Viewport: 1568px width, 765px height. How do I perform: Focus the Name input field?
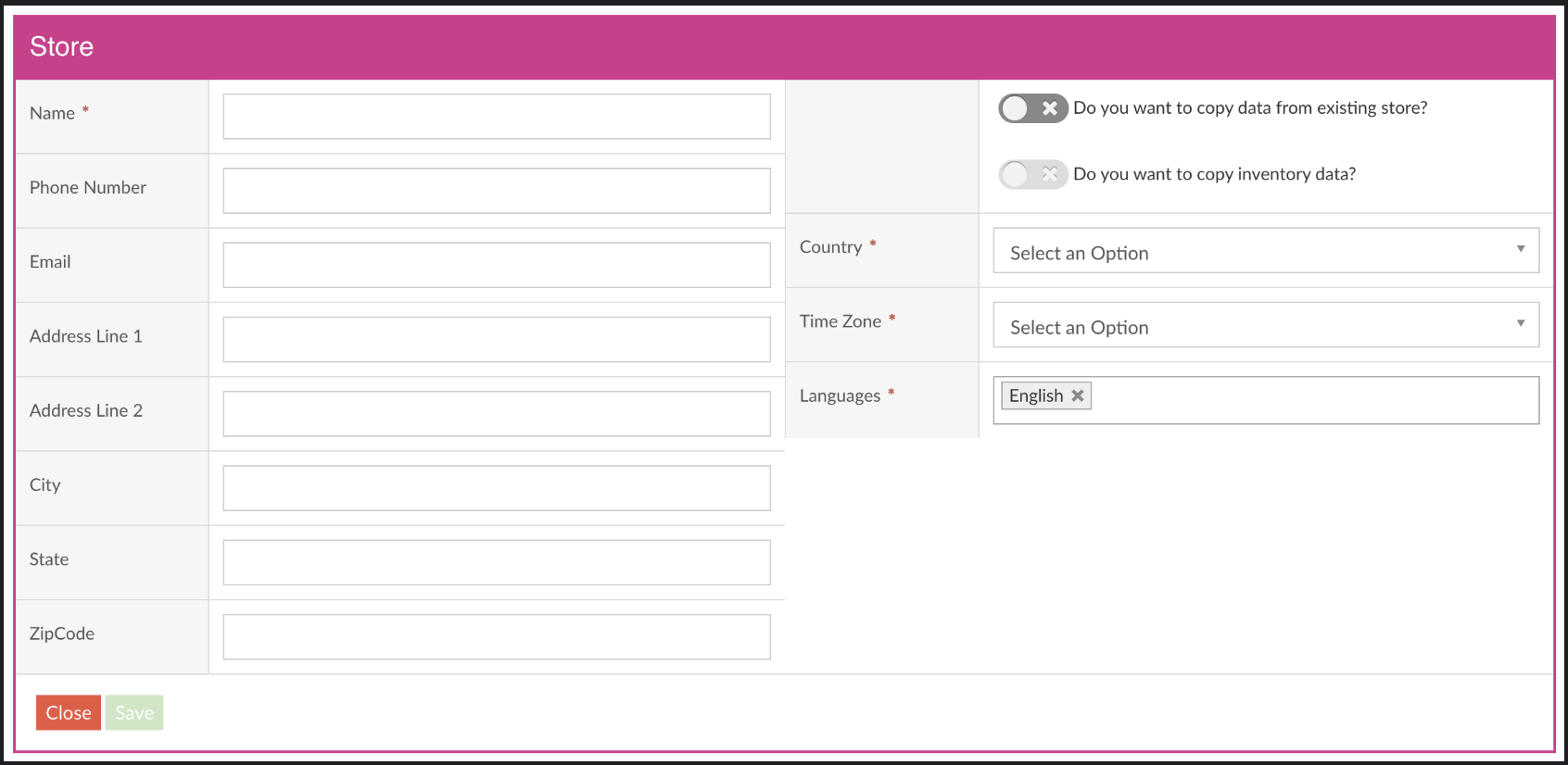(x=497, y=117)
